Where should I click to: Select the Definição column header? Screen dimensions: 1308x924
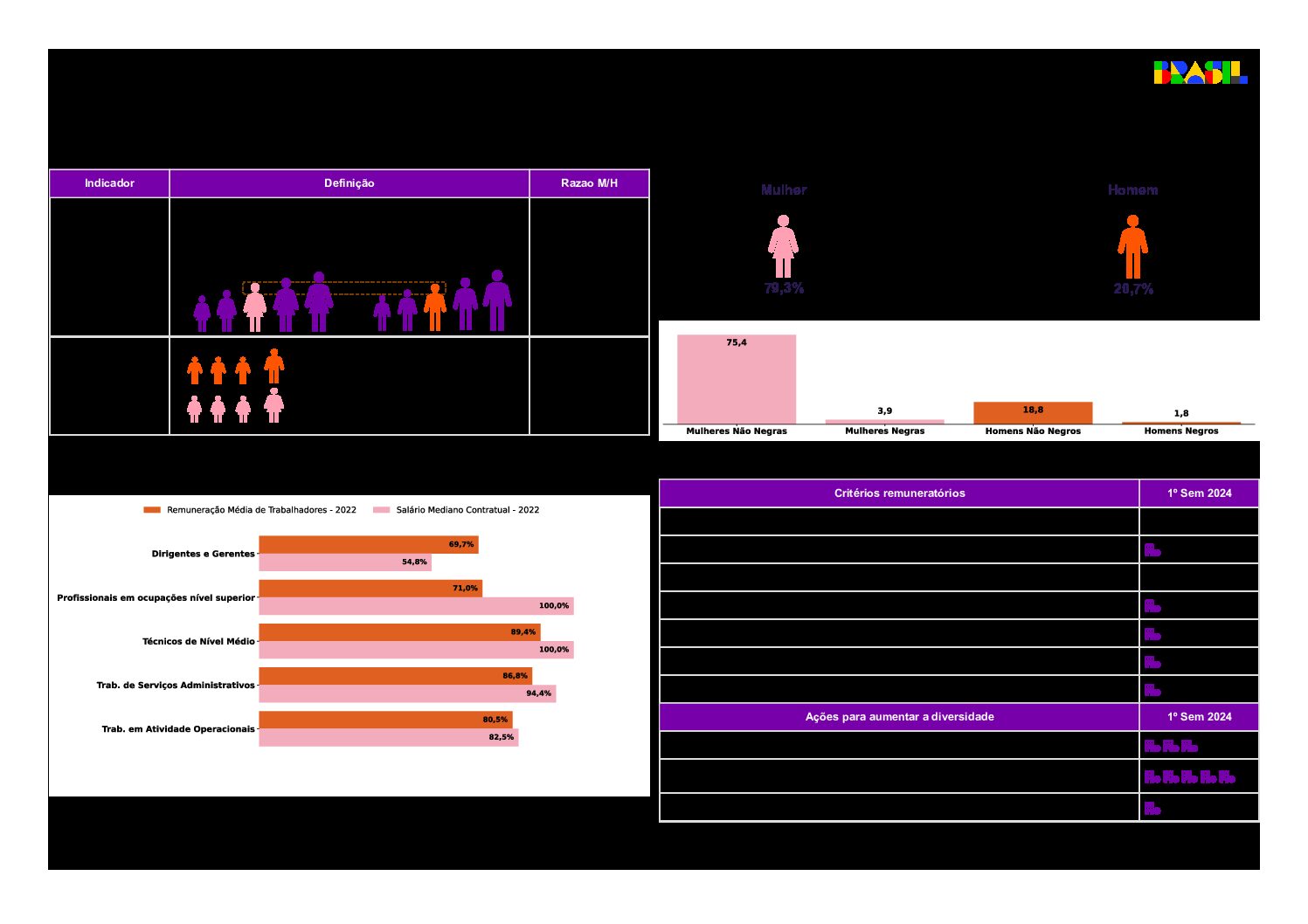349,183
